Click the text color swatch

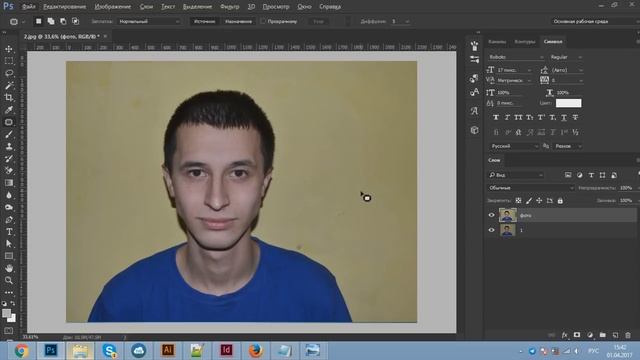tap(568, 103)
